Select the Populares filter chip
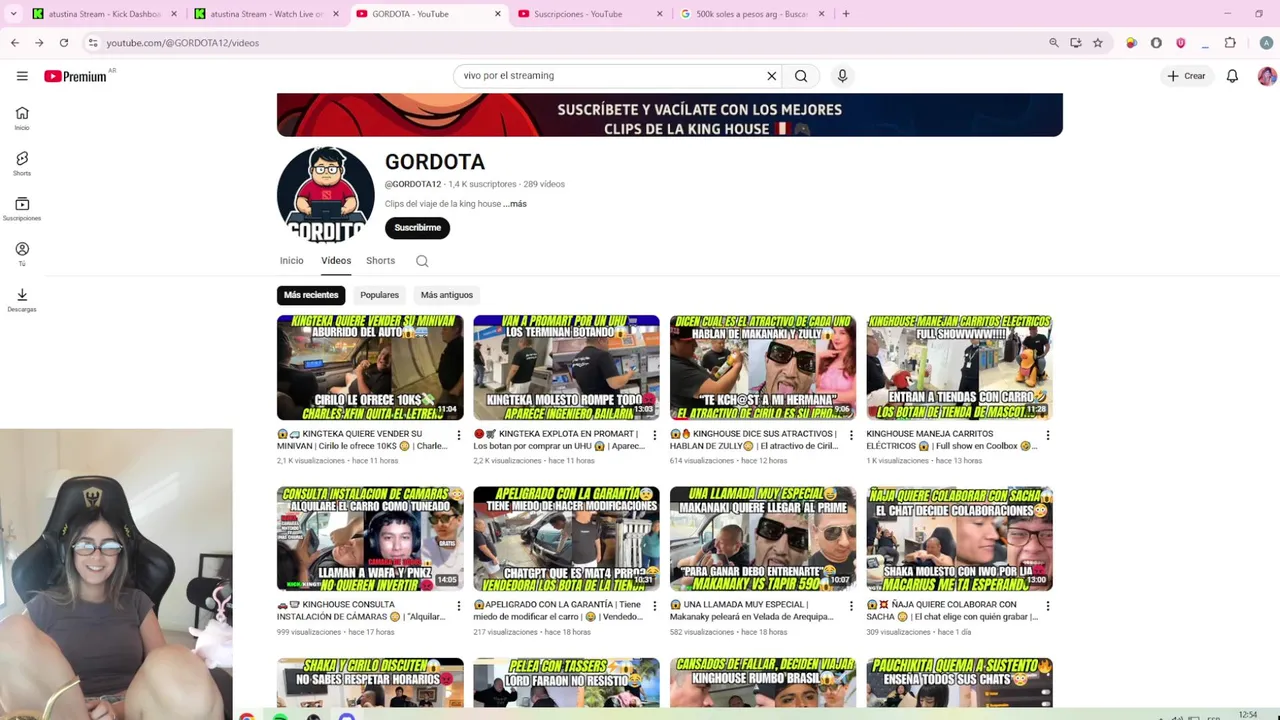Viewport: 1280px width, 720px height. pyautogui.click(x=379, y=295)
